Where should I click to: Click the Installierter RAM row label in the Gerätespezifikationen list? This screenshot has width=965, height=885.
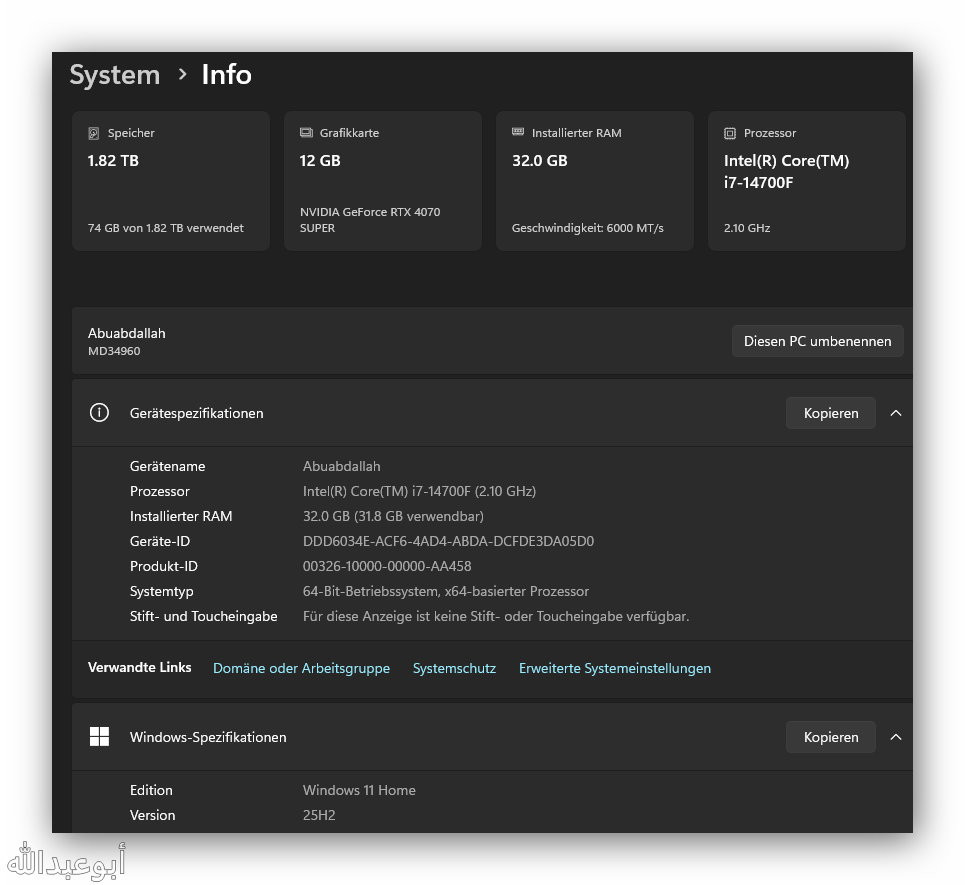[x=181, y=516]
